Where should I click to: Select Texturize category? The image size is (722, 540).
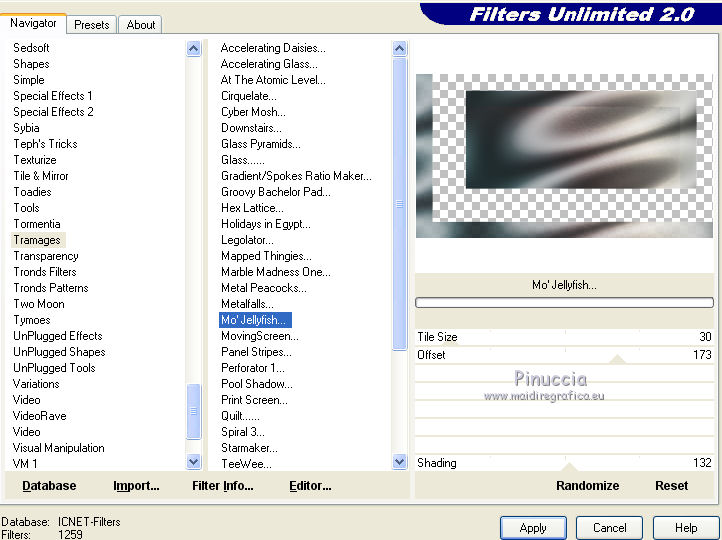click(35, 160)
